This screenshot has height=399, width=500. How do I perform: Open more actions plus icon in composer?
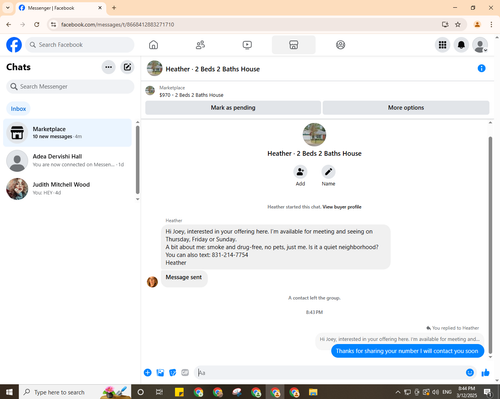[148, 373]
